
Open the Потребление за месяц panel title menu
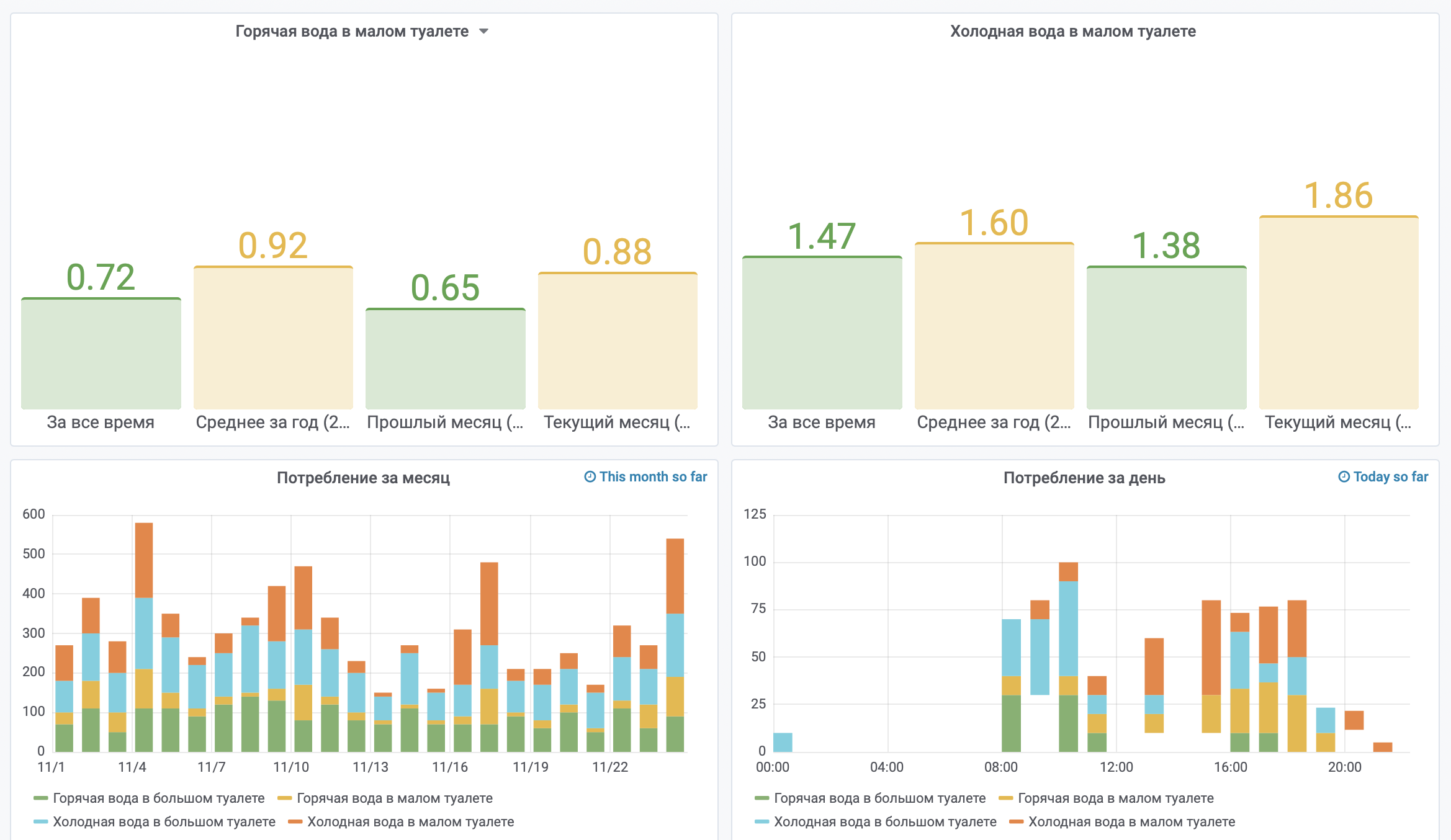(363, 478)
